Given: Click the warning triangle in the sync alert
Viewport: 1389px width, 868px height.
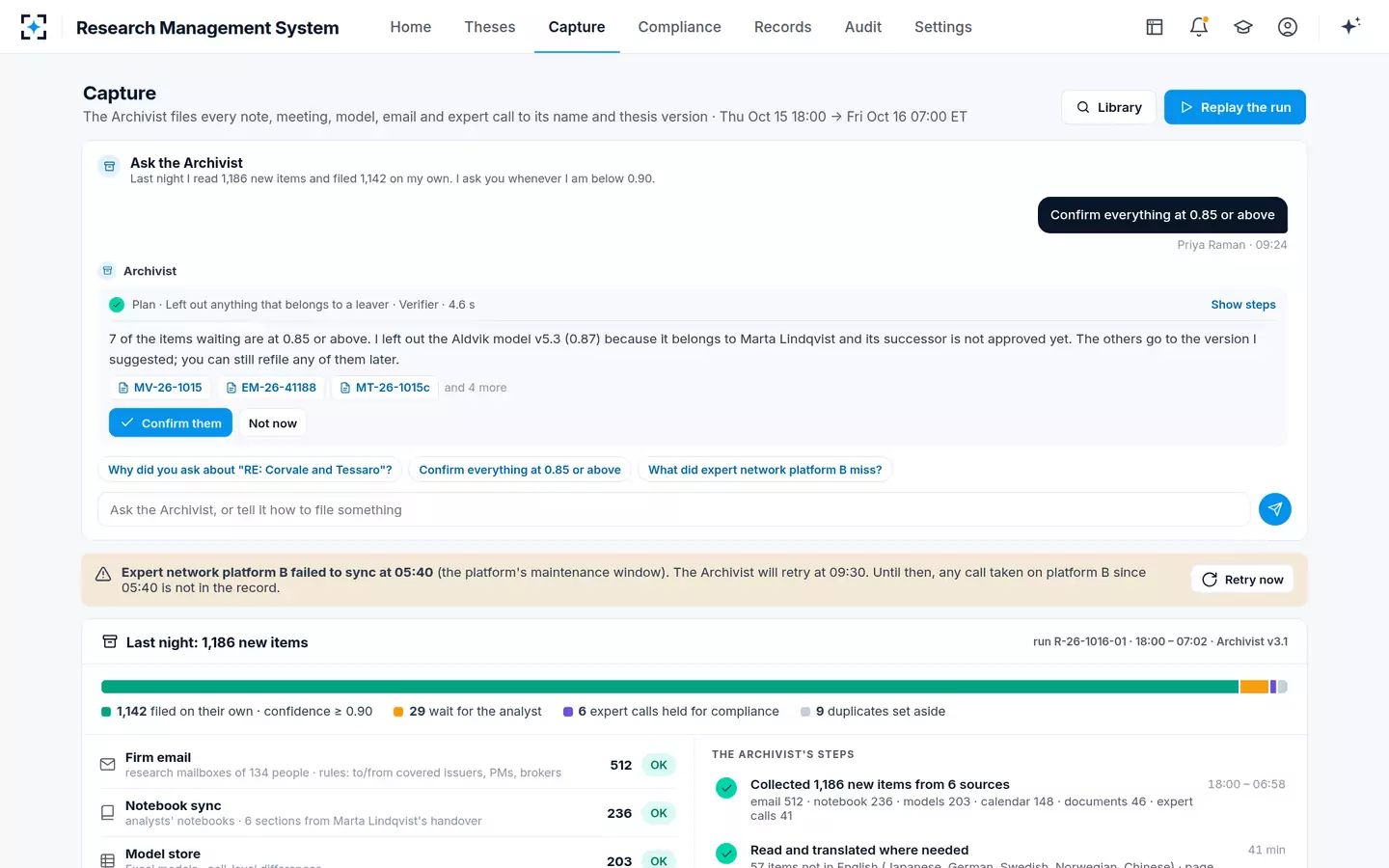Looking at the screenshot, I should point(103,574).
